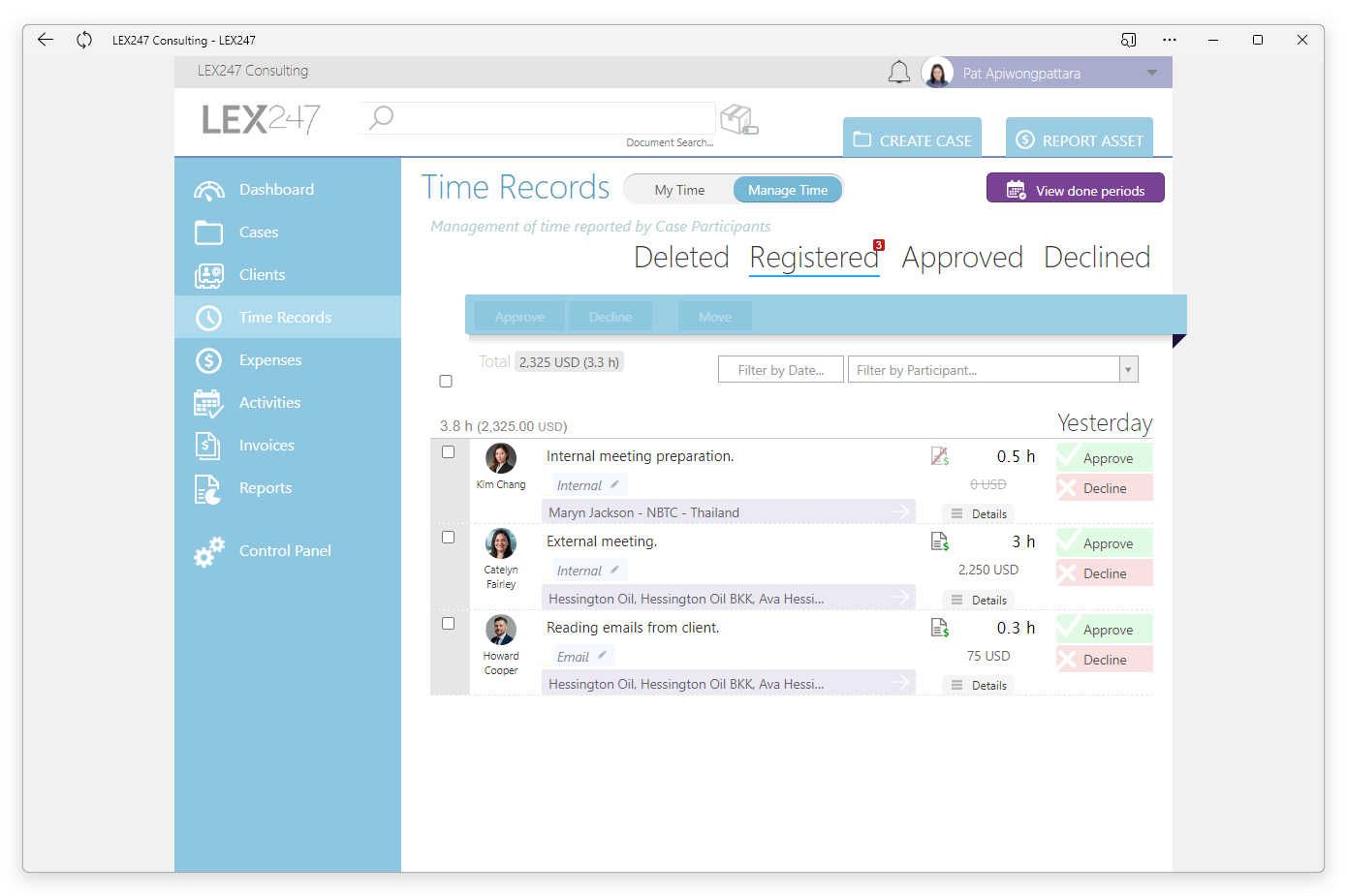The height and width of the screenshot is (896, 1347).
Task: Decline Internal meeting preparation record
Action: [1105, 487]
